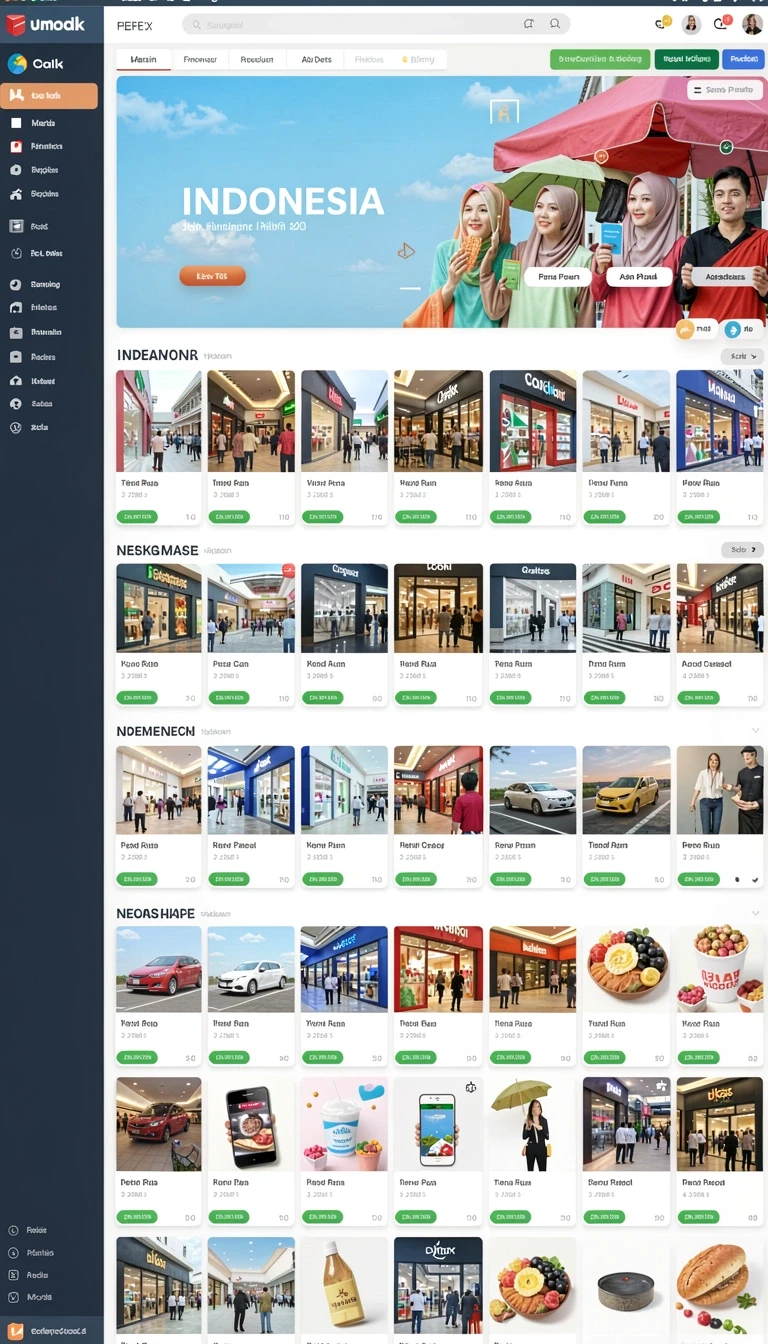Open the phone showing food thumbnail
The width and height of the screenshot is (768, 1344).
(251, 1124)
